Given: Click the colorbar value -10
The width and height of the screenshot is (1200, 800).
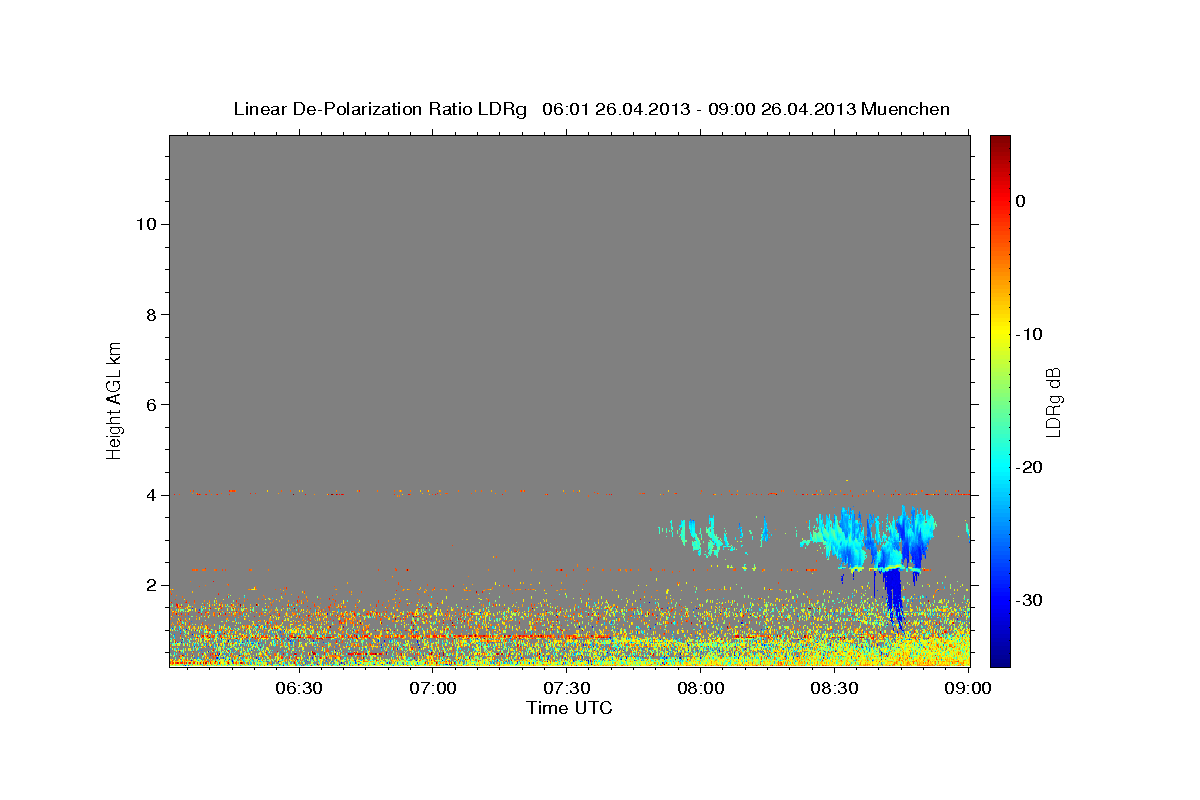Looking at the screenshot, I should click(x=1027, y=334).
